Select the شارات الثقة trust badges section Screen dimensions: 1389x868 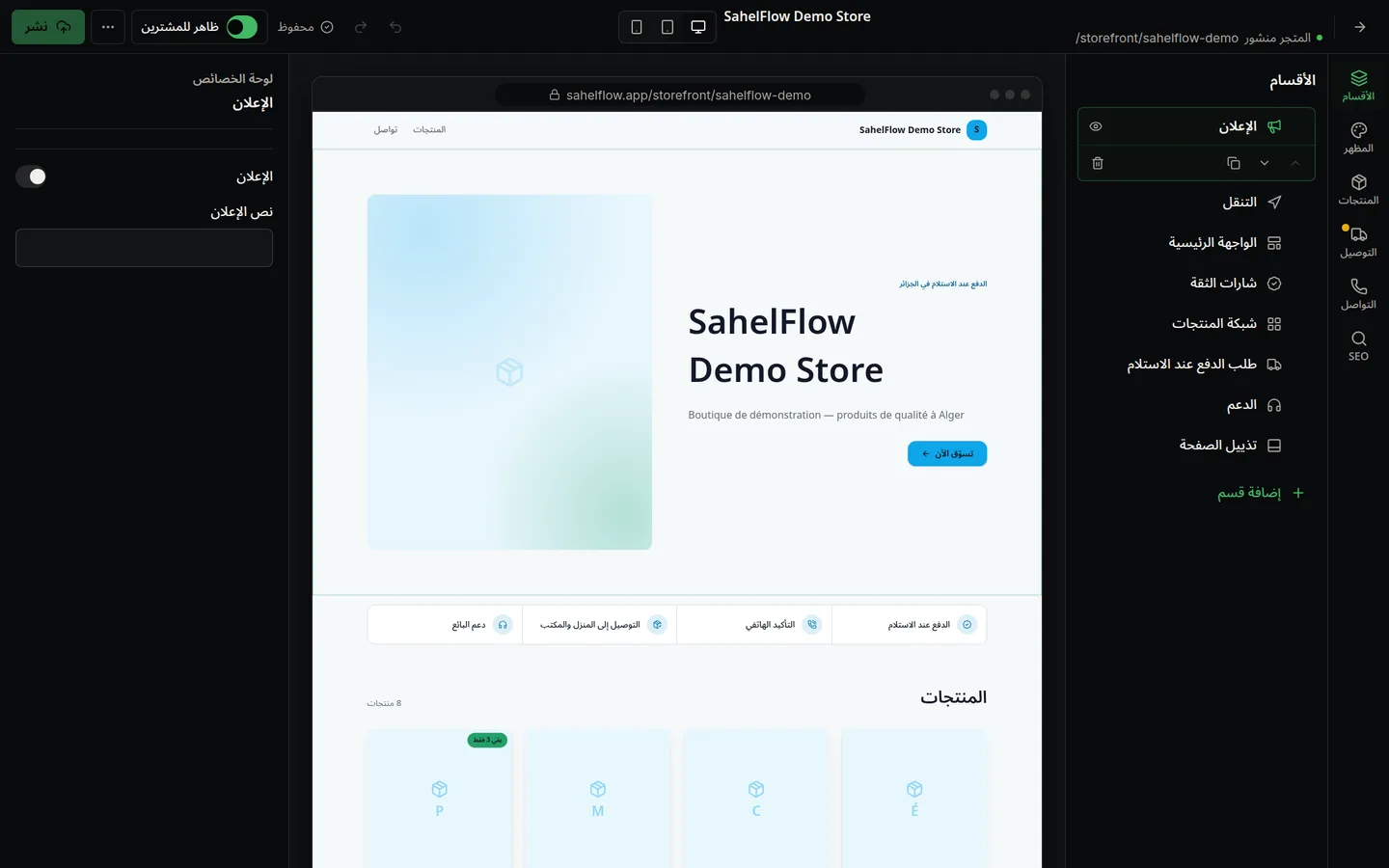[1196, 284]
